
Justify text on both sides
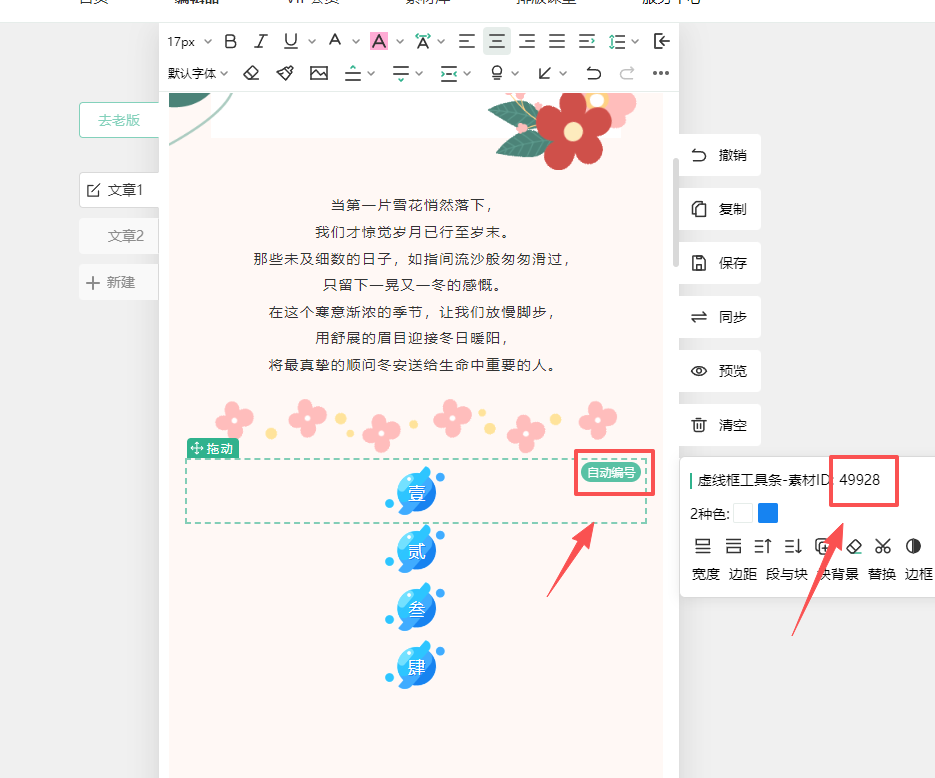tap(557, 41)
